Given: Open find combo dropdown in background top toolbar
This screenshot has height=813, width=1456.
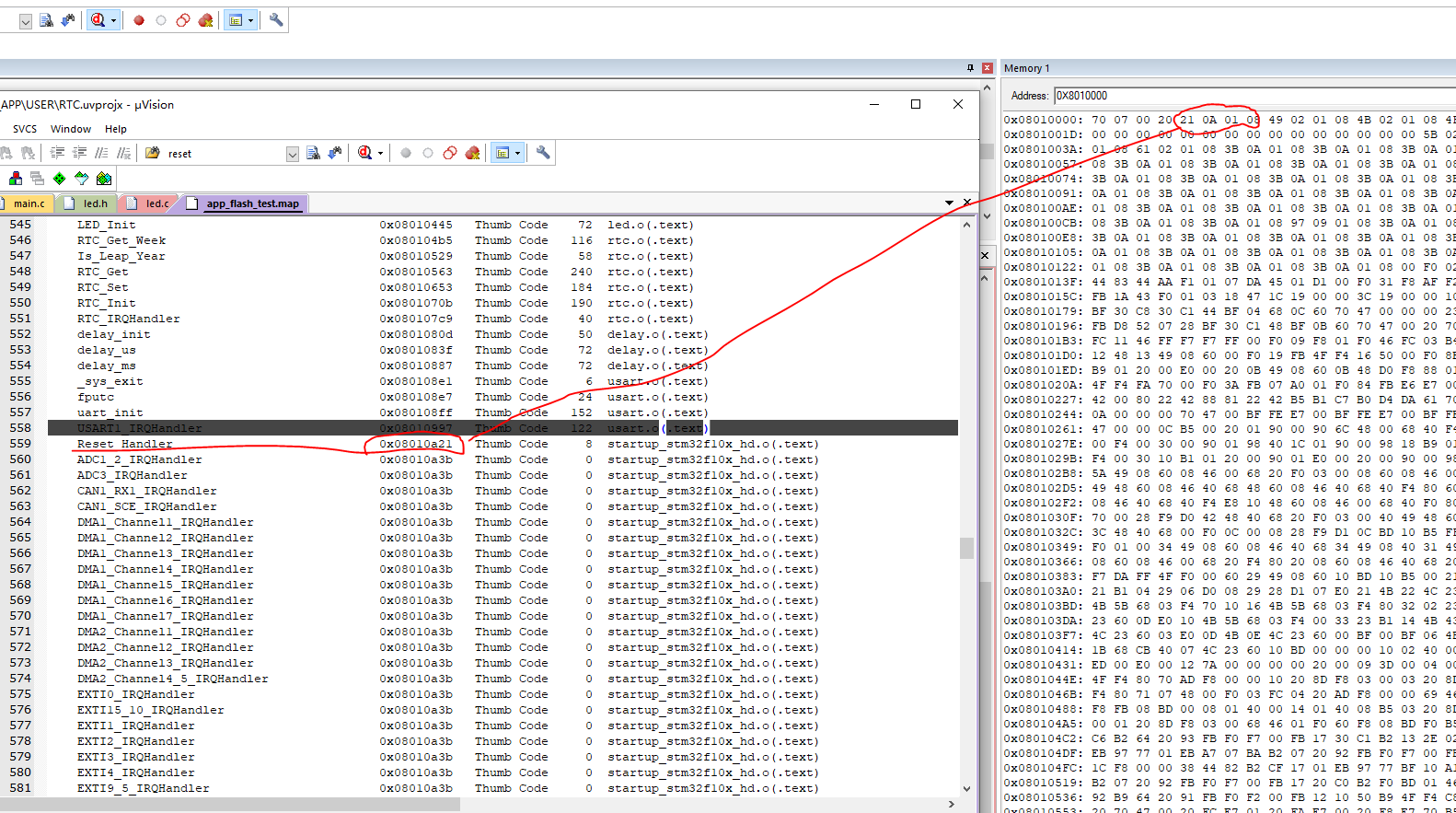Looking at the screenshot, I should click(25, 20).
